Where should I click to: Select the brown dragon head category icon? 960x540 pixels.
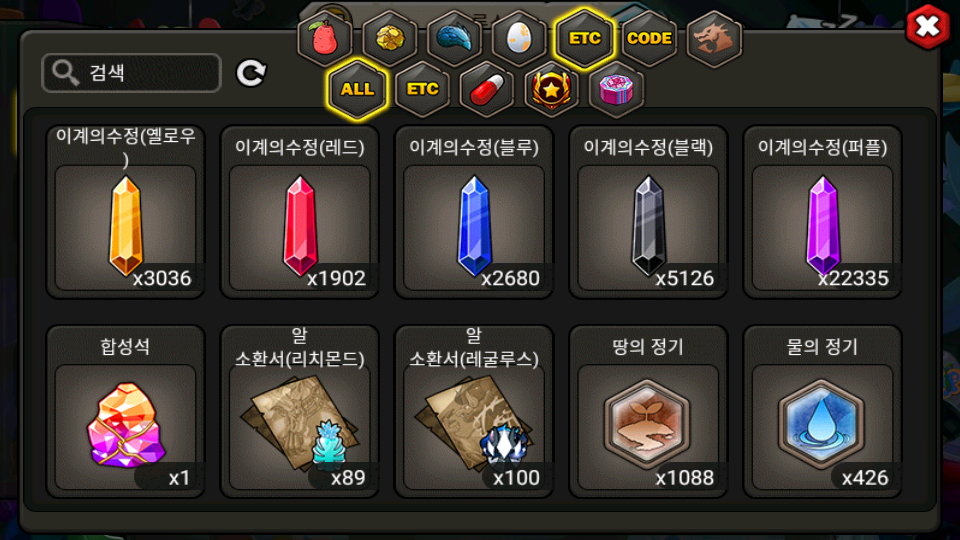(714, 39)
